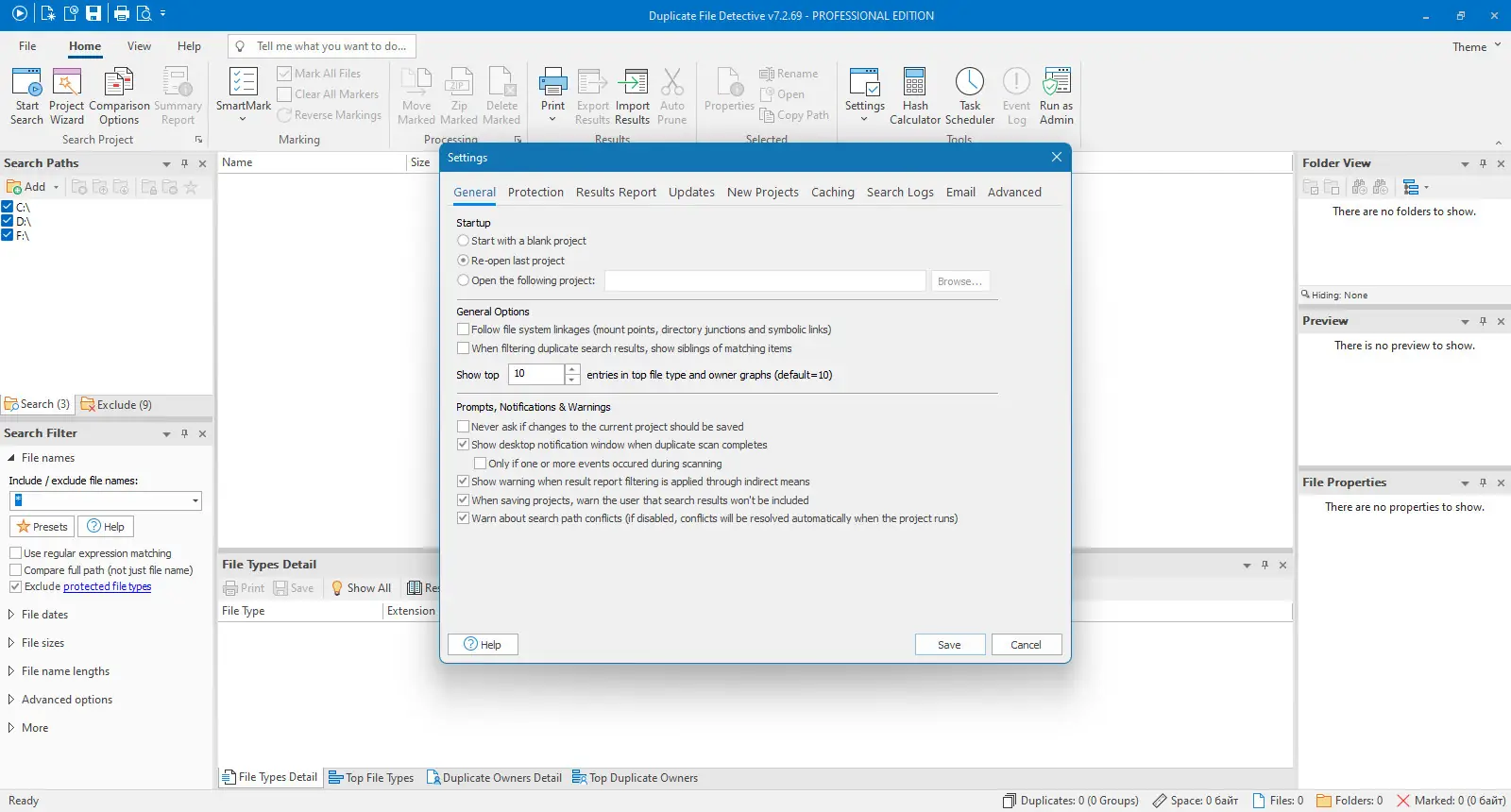Open ribbon Settings icon
Viewport: 1511px width, 812px height.
coord(865,95)
